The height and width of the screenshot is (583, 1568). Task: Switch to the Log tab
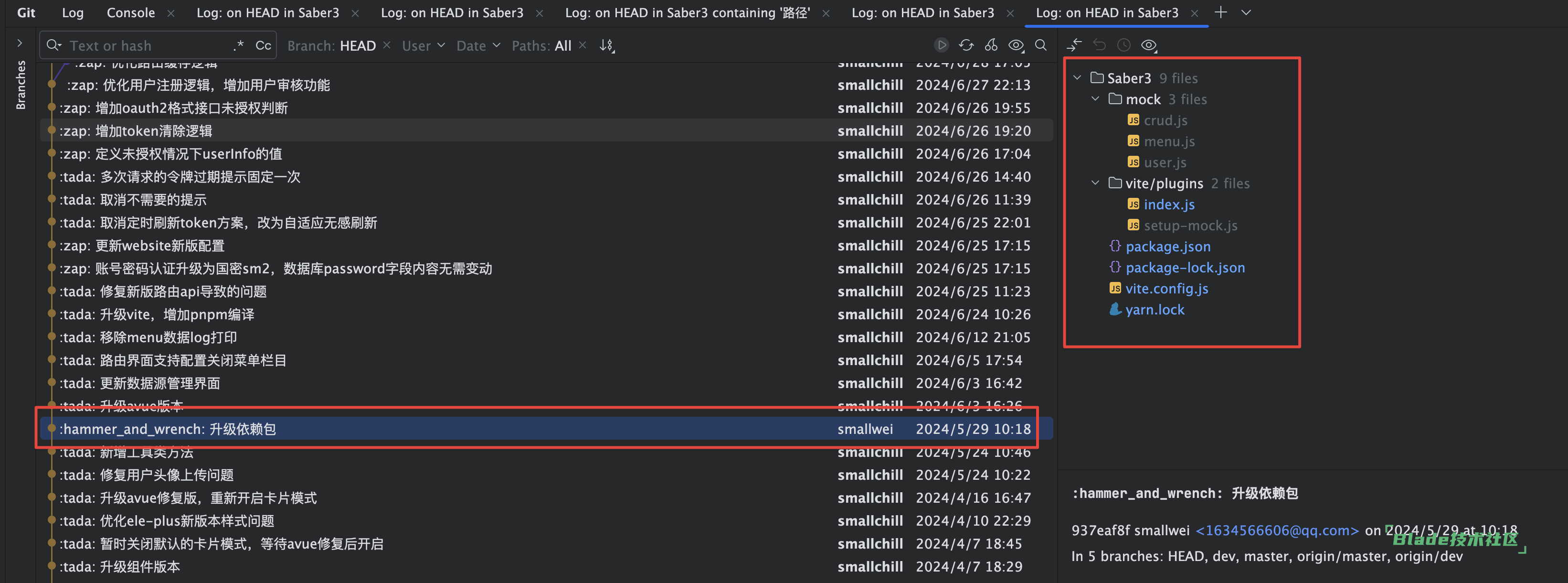point(73,13)
